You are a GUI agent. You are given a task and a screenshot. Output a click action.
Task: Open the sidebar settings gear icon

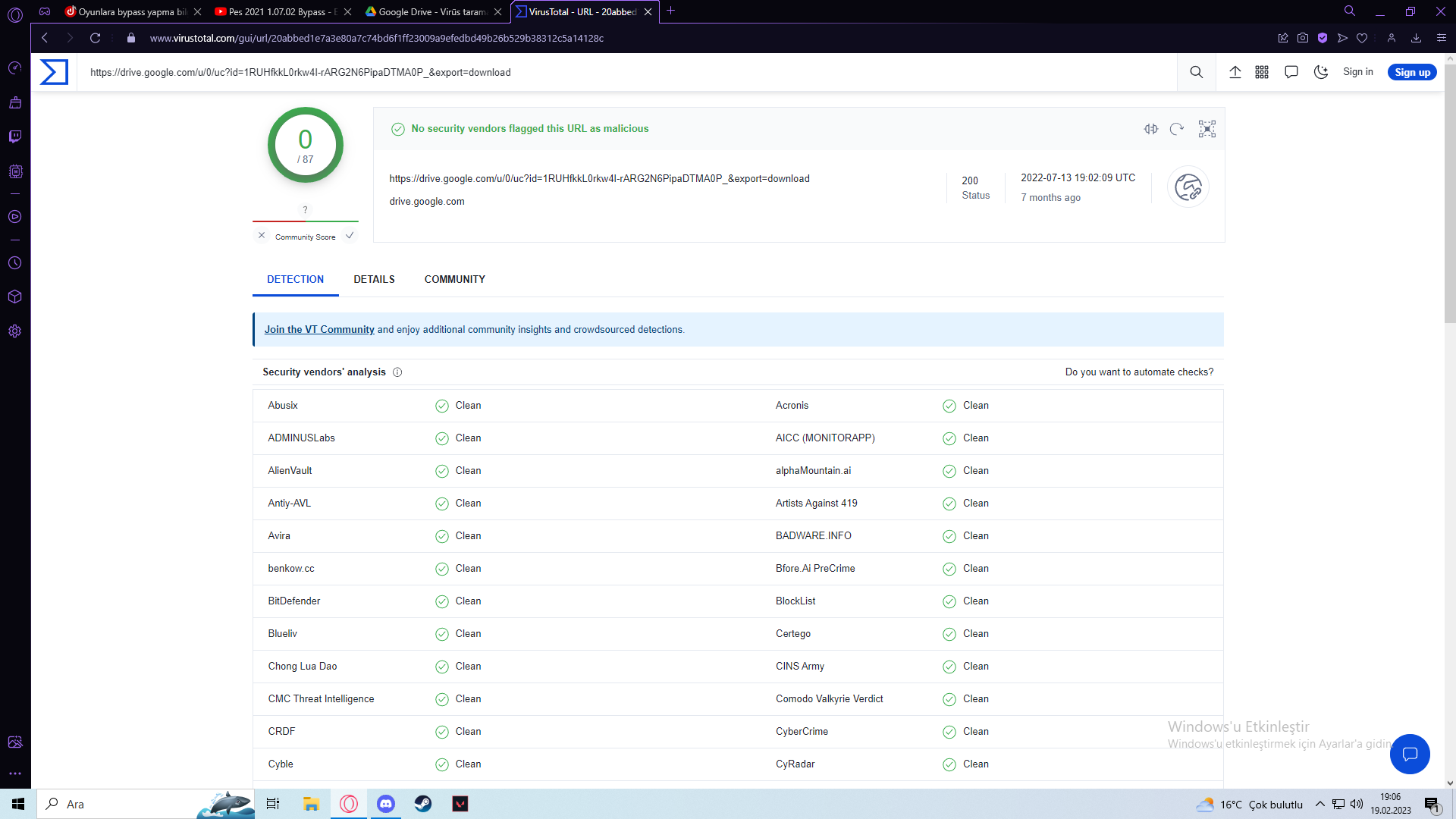click(15, 331)
